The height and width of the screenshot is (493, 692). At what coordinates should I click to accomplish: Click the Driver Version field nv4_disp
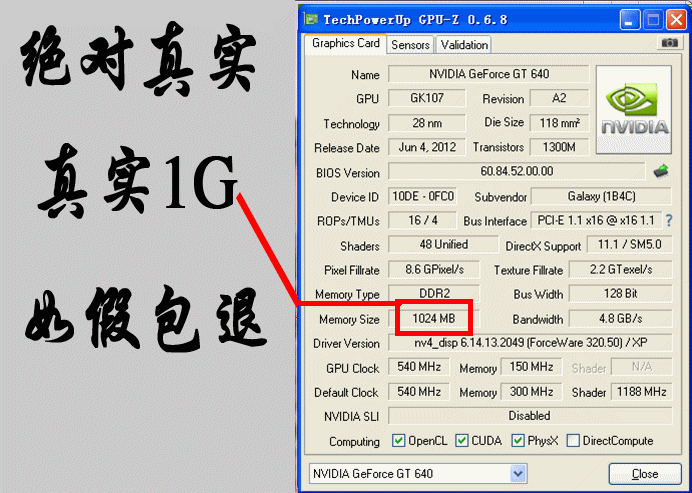(530, 342)
